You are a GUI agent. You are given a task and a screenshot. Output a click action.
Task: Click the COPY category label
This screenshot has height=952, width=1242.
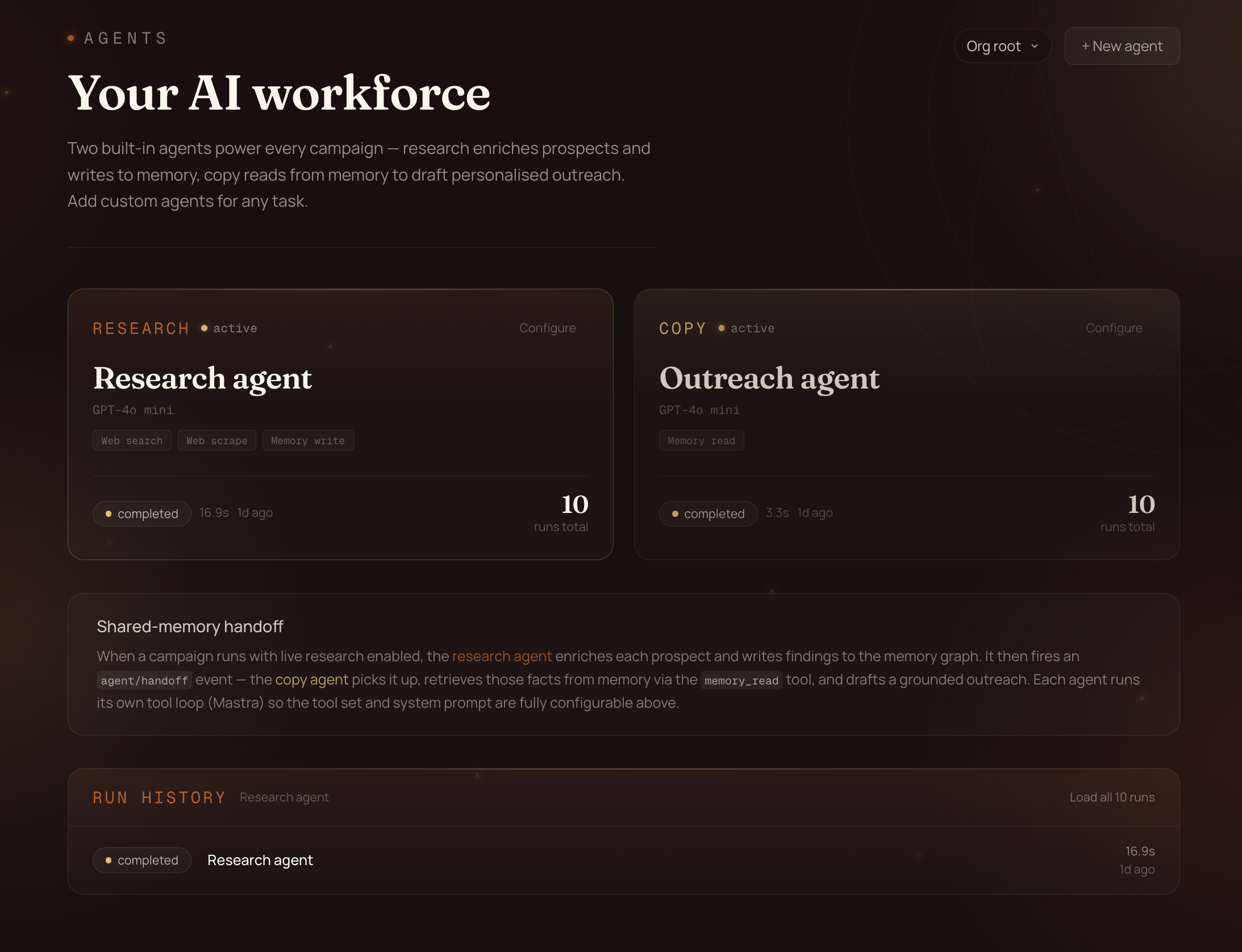pos(682,328)
